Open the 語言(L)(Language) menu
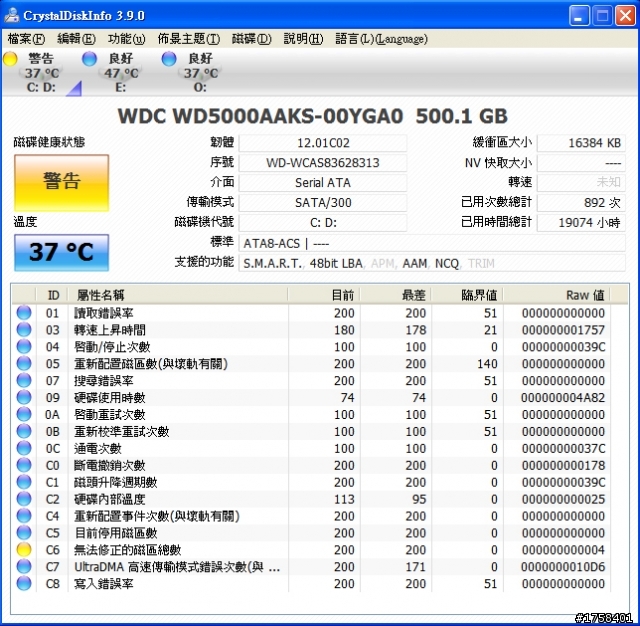Viewport: 640px width, 626px height. [381, 39]
